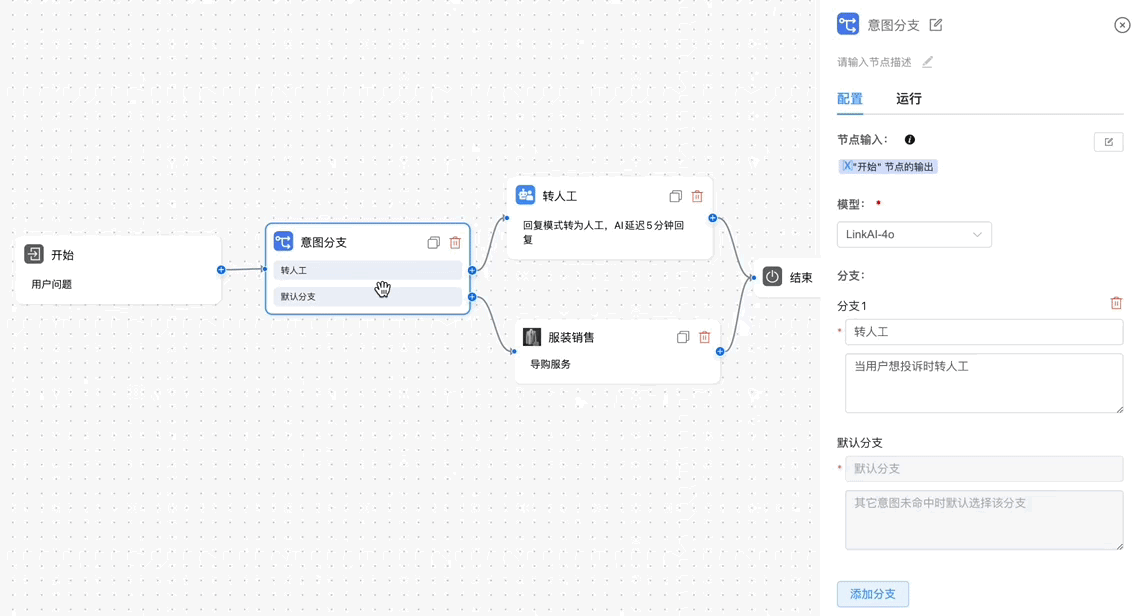
Task: Duplicate the 意图分支 node via its copy icon
Action: click(x=433, y=242)
